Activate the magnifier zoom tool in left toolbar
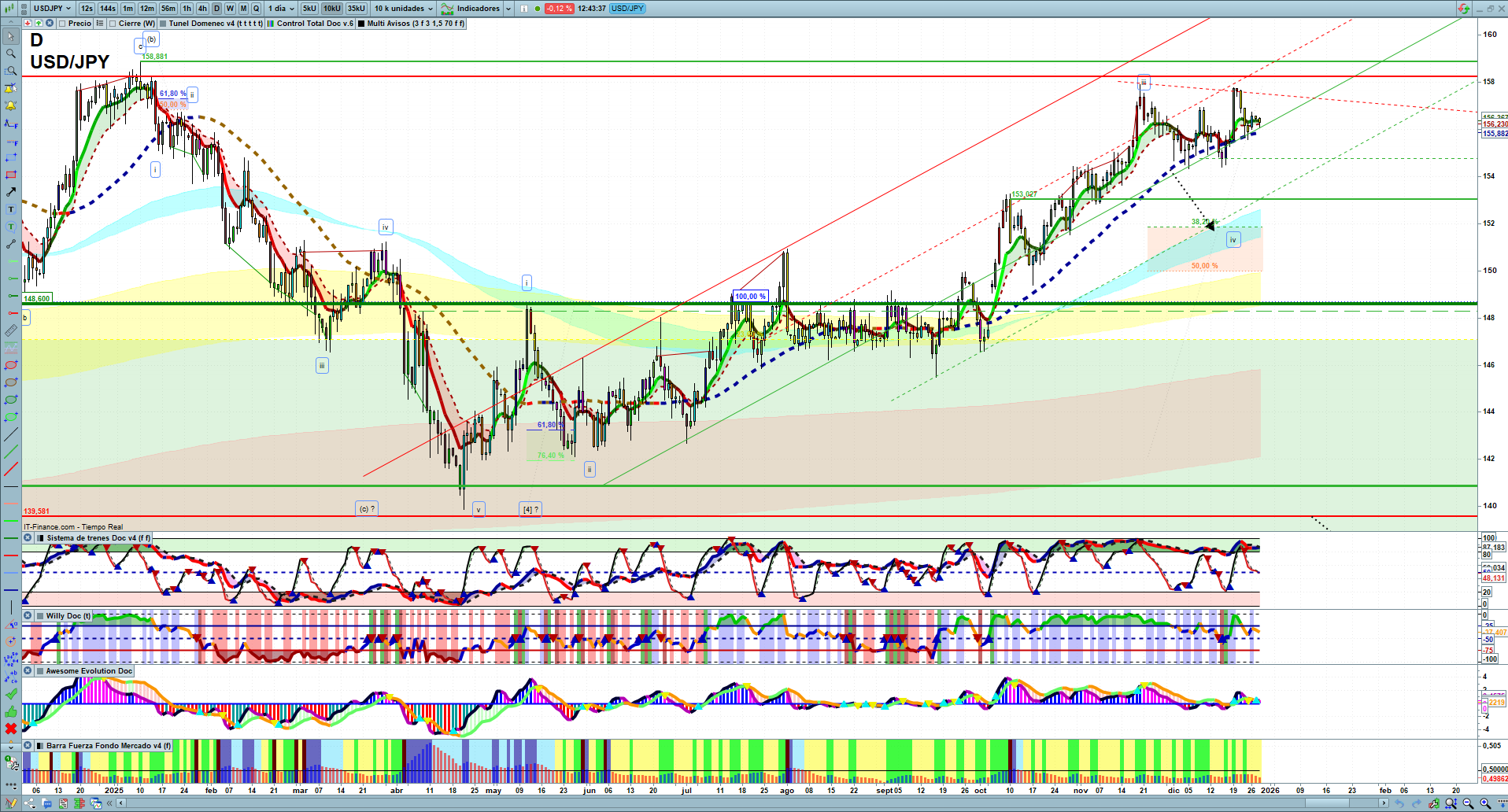The height and width of the screenshot is (812, 1508). click(x=11, y=54)
